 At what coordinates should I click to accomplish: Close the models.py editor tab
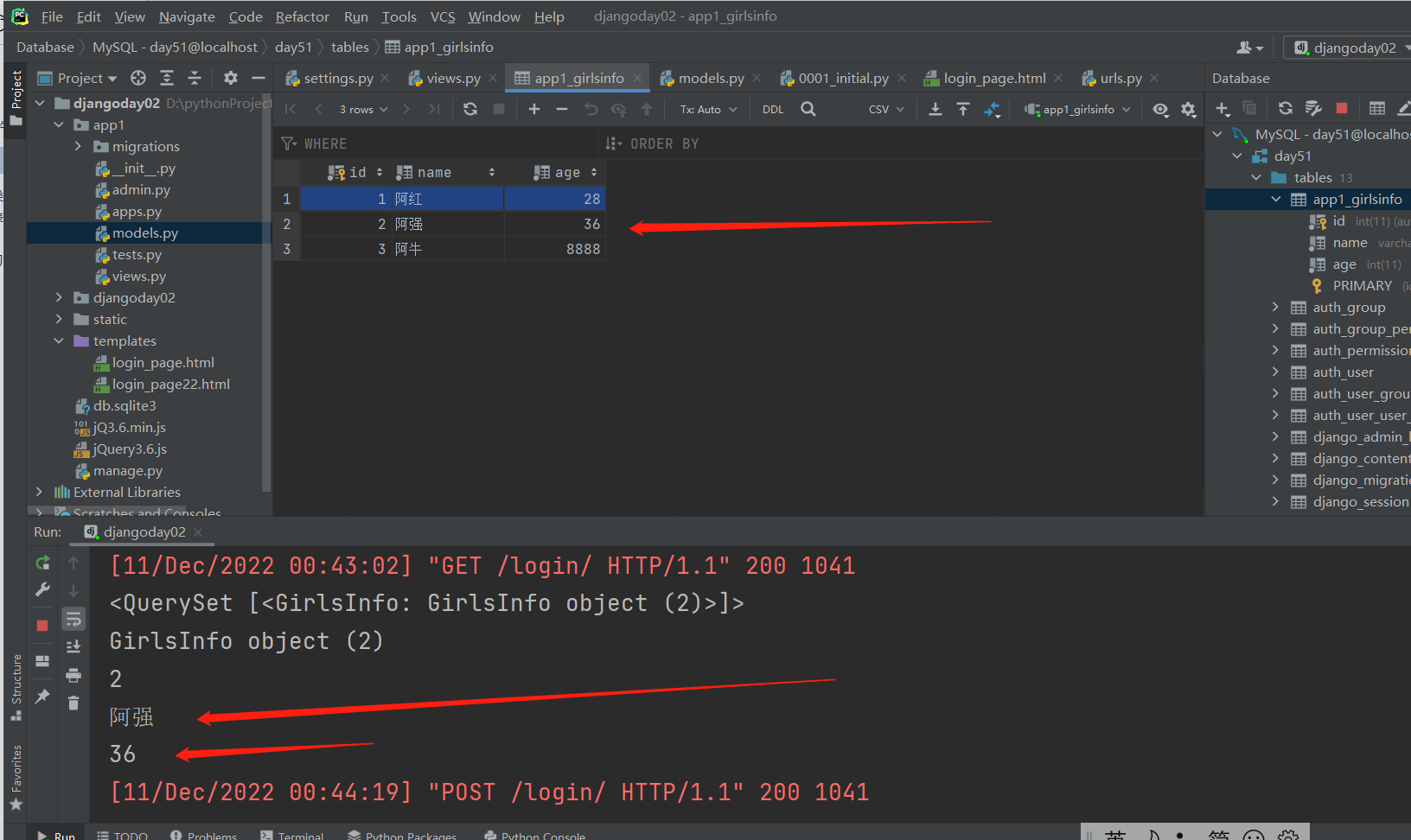click(757, 79)
